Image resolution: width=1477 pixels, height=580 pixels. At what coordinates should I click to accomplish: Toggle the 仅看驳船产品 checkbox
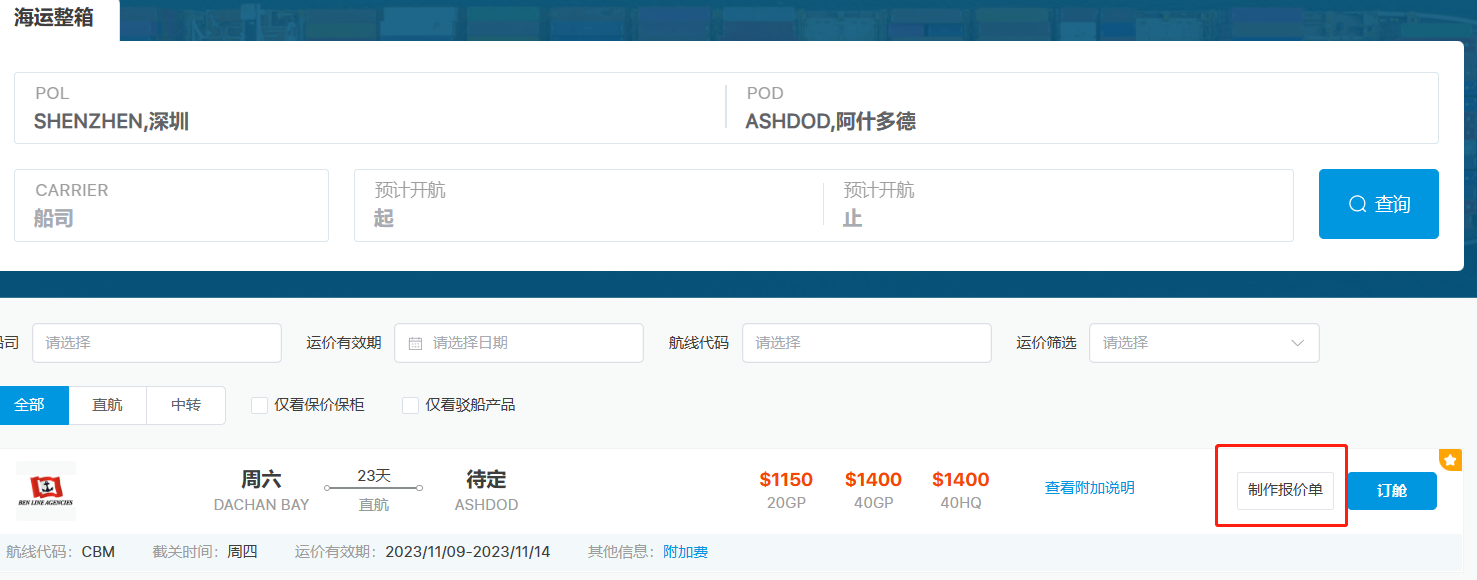(410, 405)
